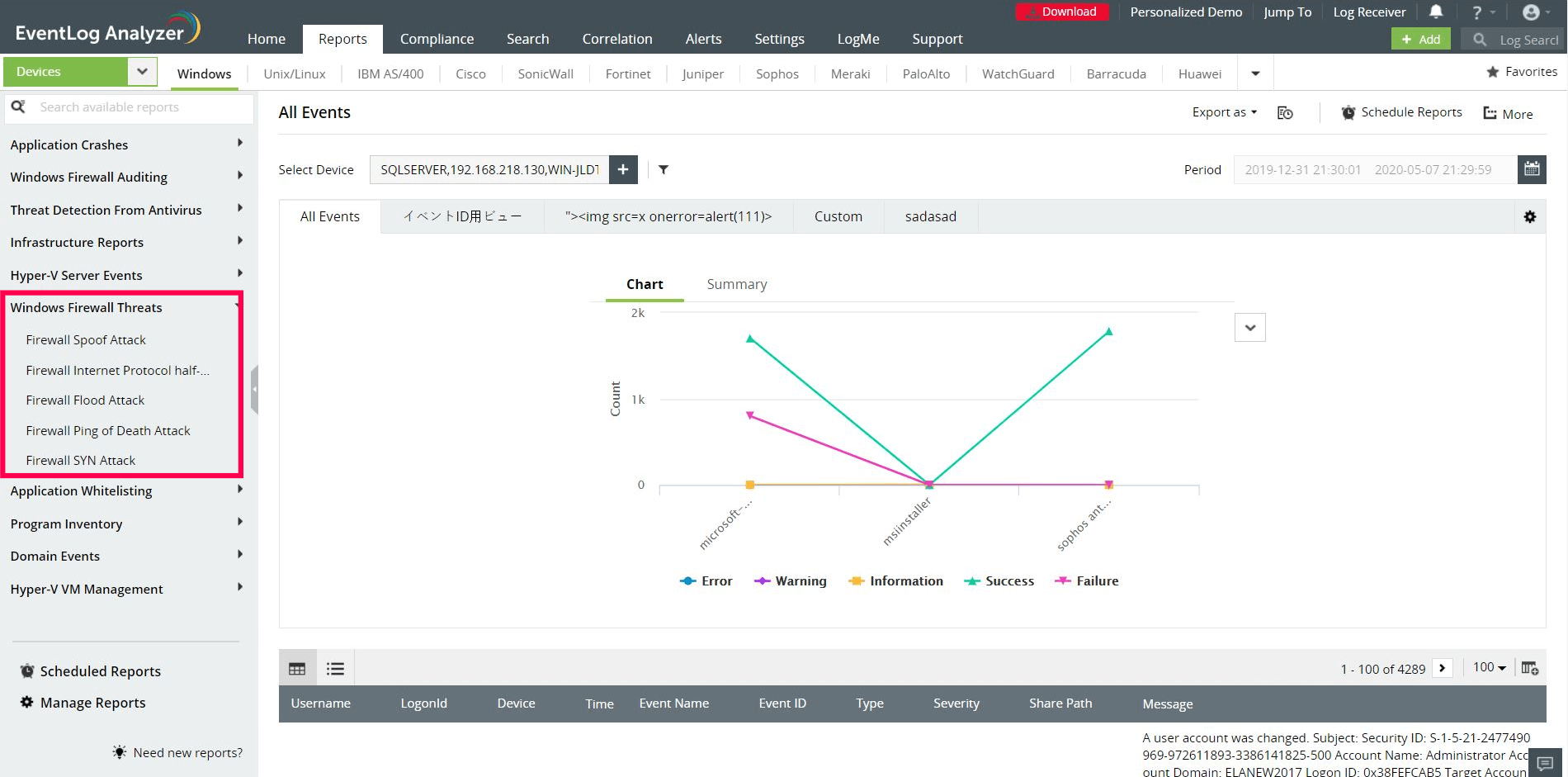Expand Application Crashes report group

(x=239, y=144)
